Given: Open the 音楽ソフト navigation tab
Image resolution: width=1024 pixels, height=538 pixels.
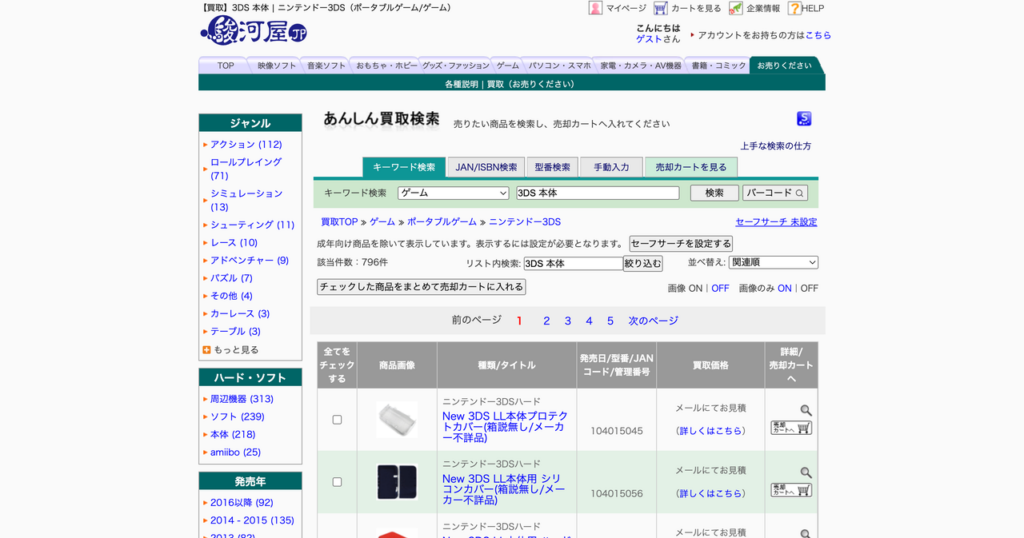Looking at the screenshot, I should (x=326, y=65).
